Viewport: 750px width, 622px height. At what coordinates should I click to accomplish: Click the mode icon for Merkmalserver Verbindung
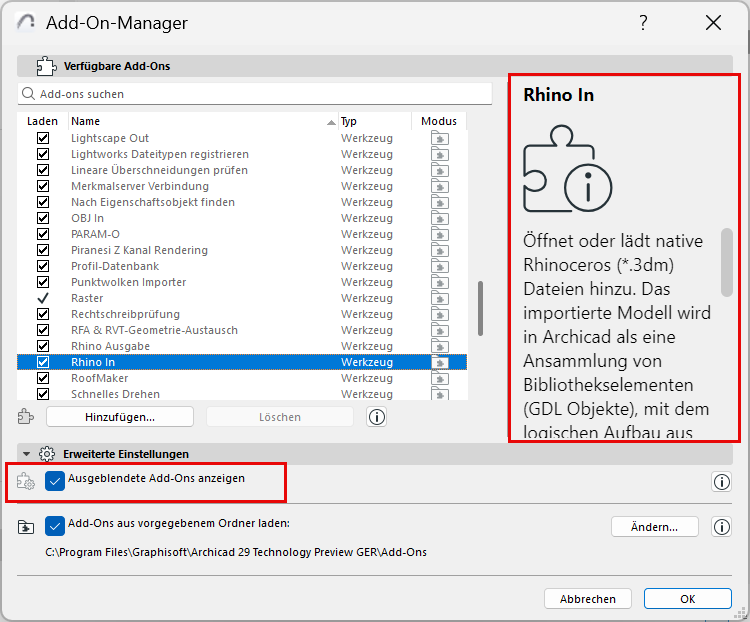click(440, 187)
